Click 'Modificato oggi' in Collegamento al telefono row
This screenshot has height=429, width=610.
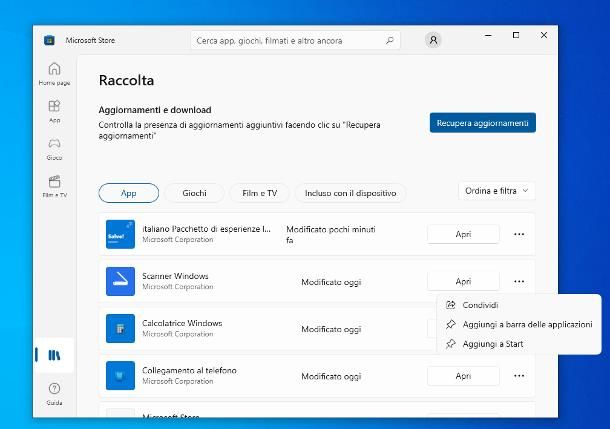click(331, 376)
